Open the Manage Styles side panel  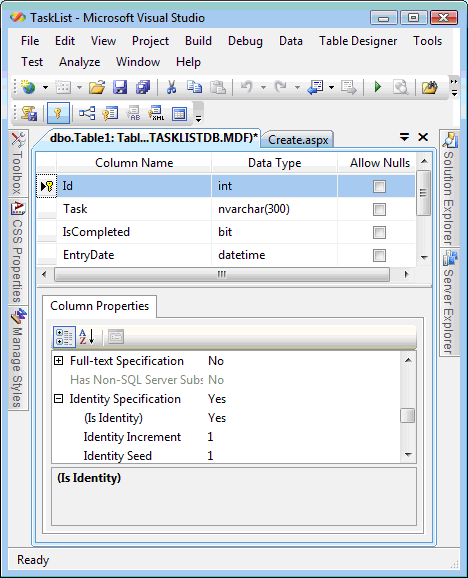[17, 358]
